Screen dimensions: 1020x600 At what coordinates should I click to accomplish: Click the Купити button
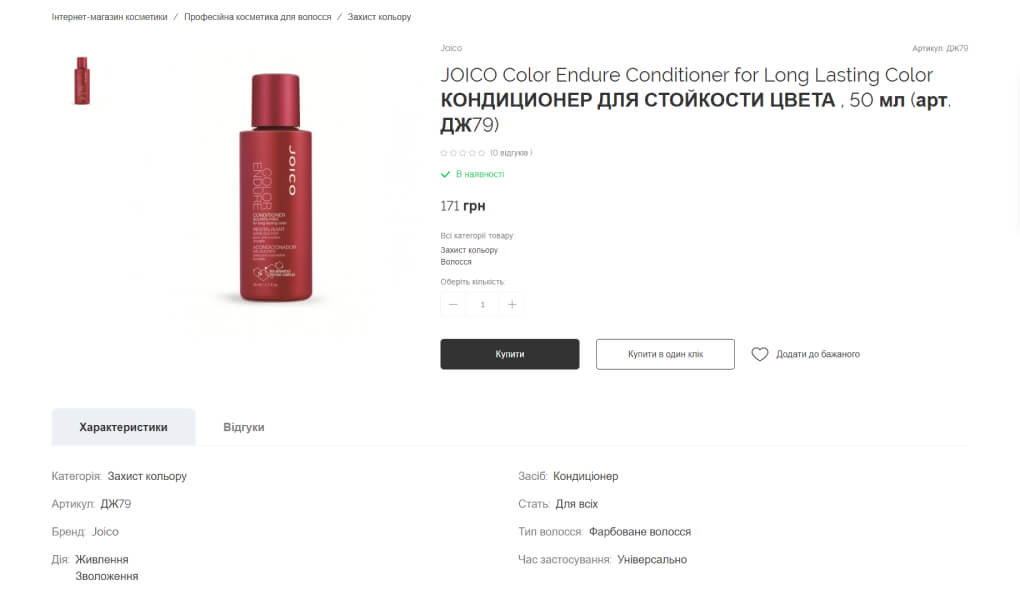click(509, 354)
